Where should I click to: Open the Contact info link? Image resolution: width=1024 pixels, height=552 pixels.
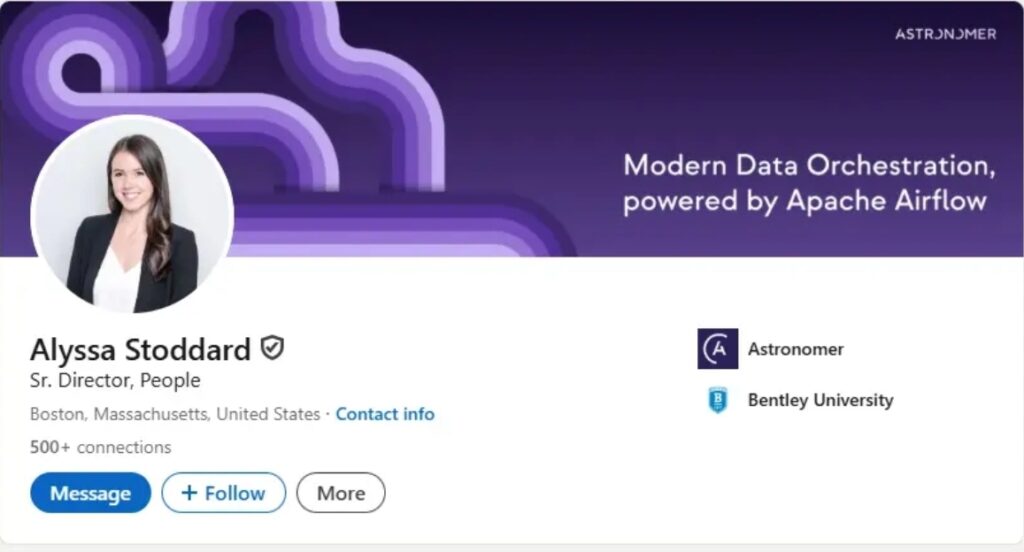click(x=385, y=414)
